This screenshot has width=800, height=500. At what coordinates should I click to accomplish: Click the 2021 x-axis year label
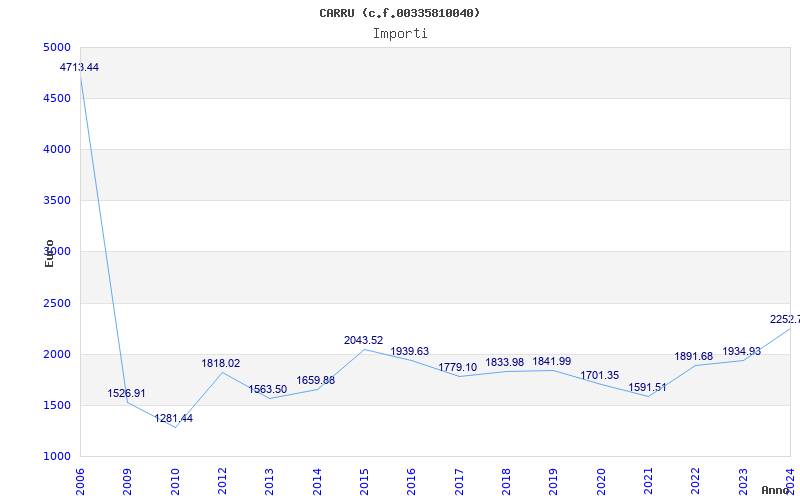tap(648, 482)
